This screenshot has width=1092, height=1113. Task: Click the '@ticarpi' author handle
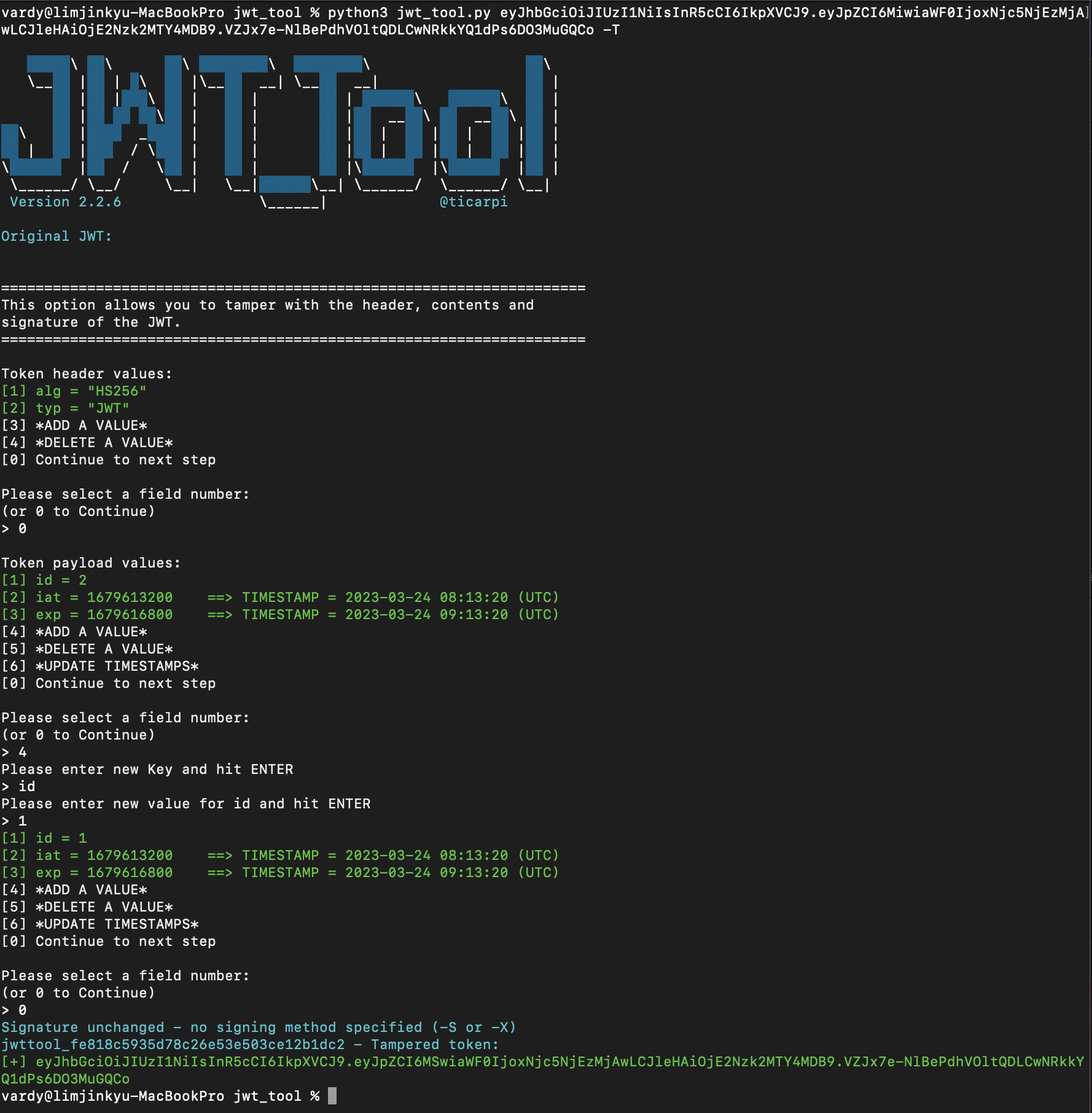click(x=474, y=202)
